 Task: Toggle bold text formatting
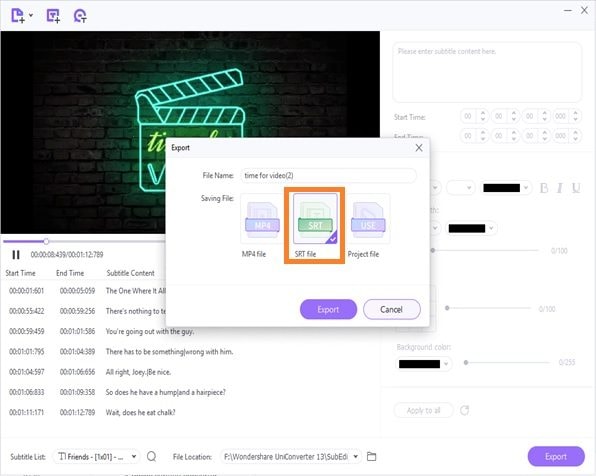[544, 188]
